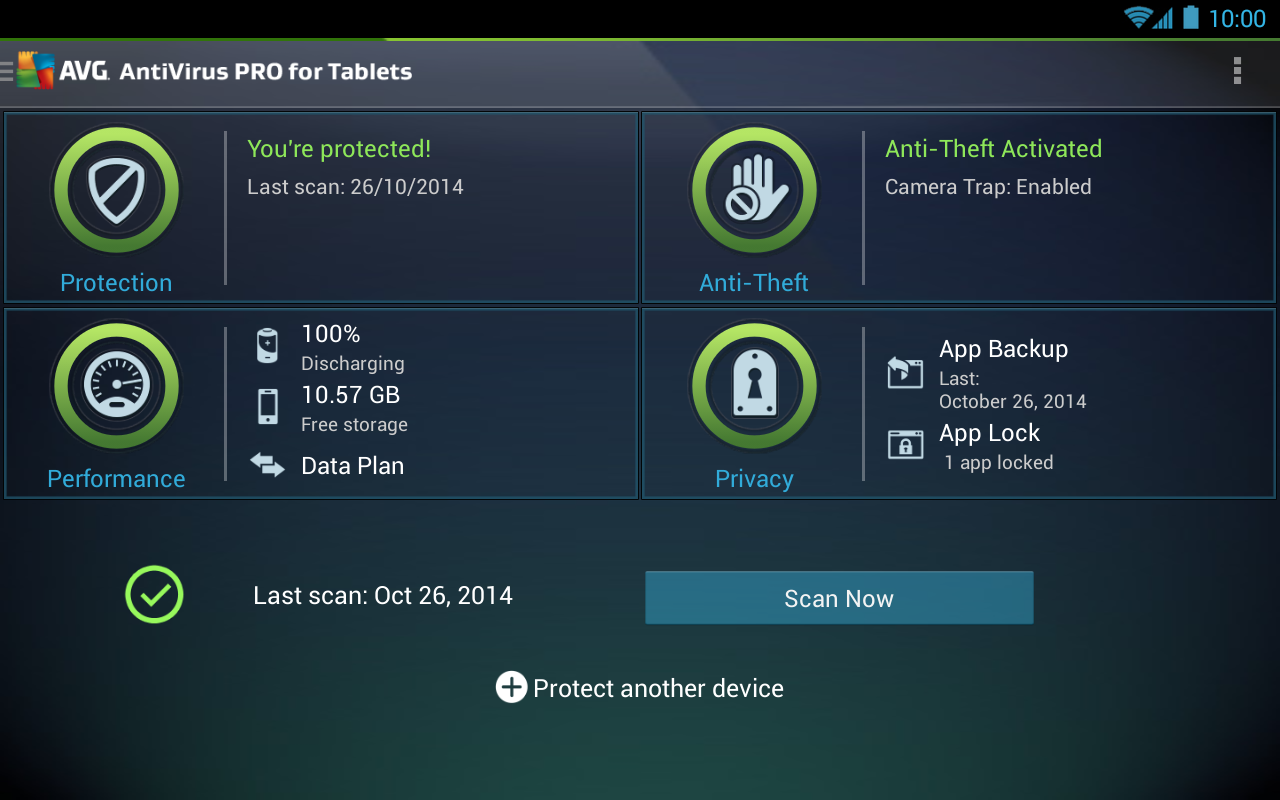Click the green scan status checkmark

(x=154, y=595)
